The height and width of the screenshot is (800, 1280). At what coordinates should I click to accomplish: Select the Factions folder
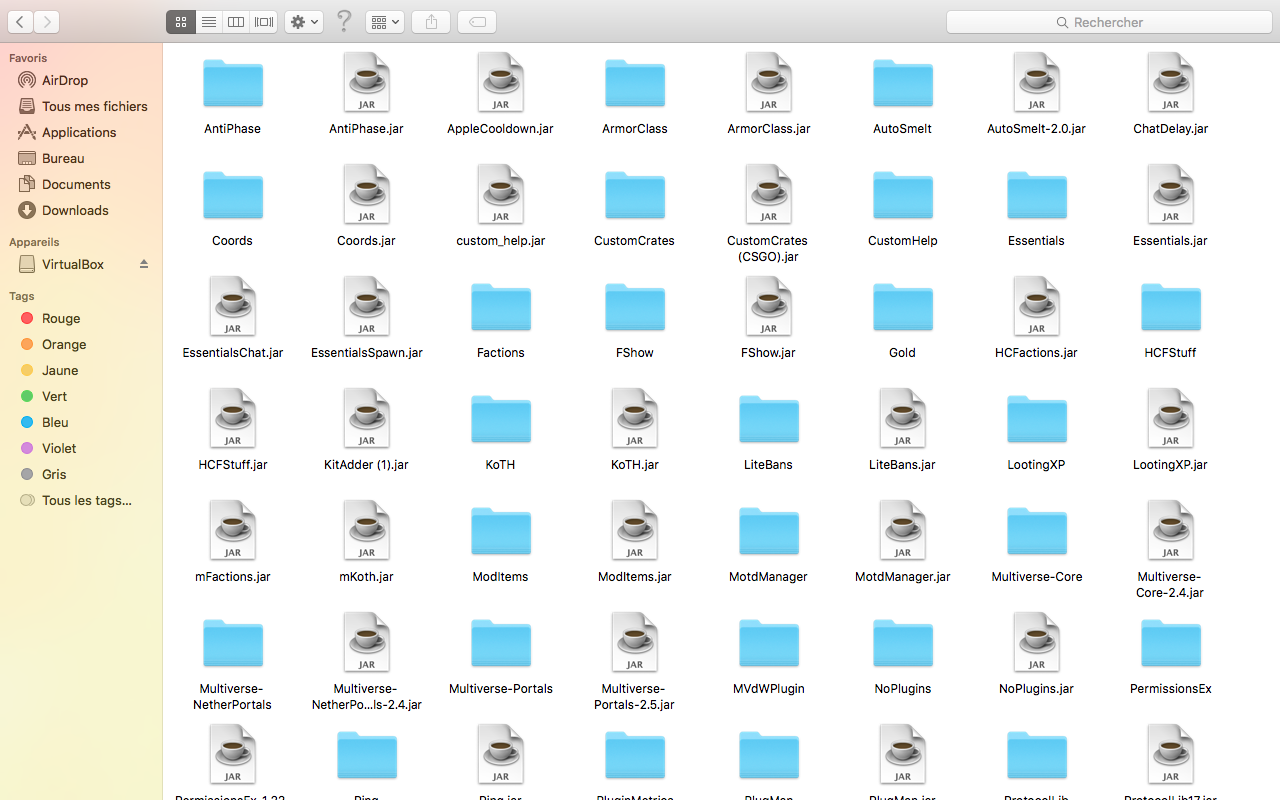click(x=501, y=308)
